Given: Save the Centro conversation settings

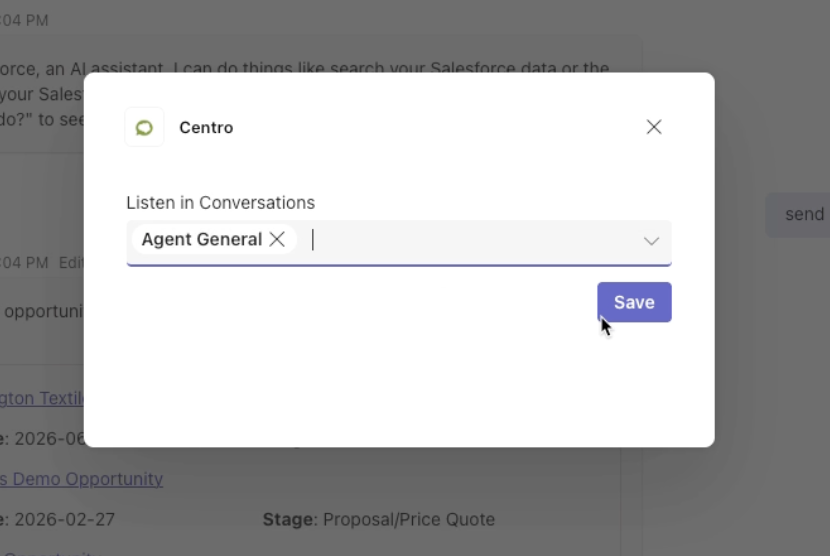Looking at the screenshot, I should tap(634, 302).
